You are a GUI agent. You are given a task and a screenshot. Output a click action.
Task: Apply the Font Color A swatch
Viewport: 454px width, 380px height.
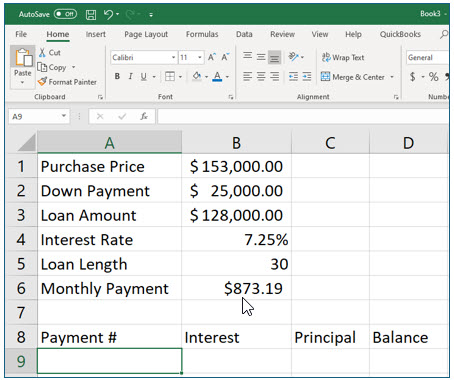click(217, 77)
